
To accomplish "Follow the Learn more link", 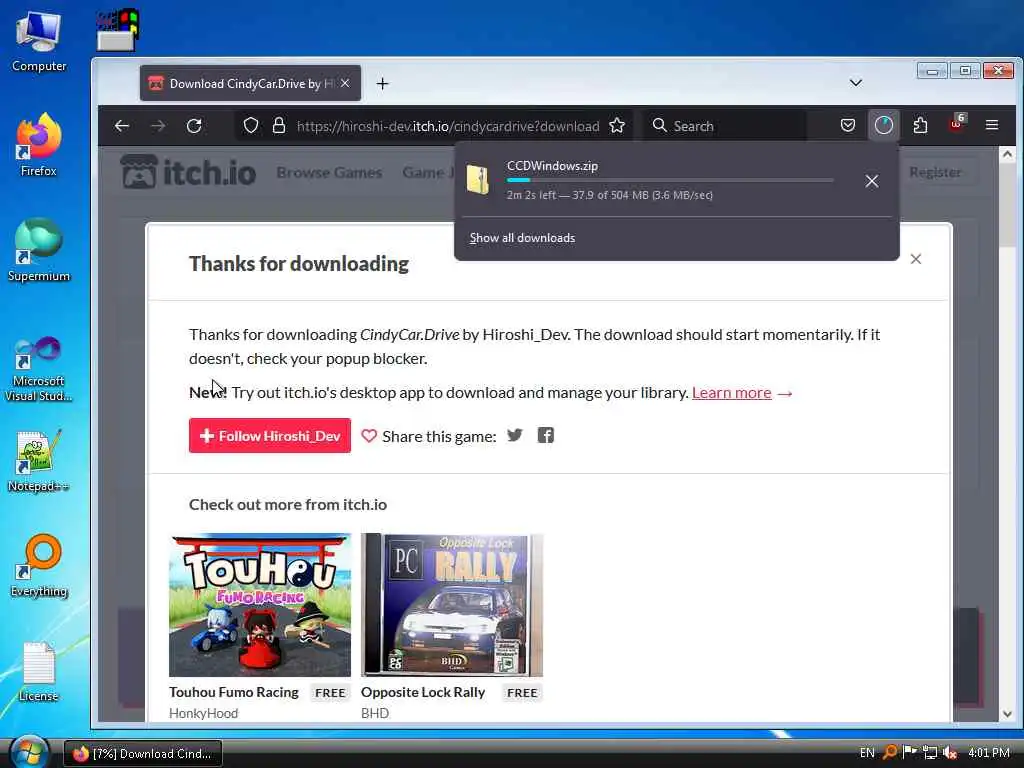I will click(x=731, y=392).
